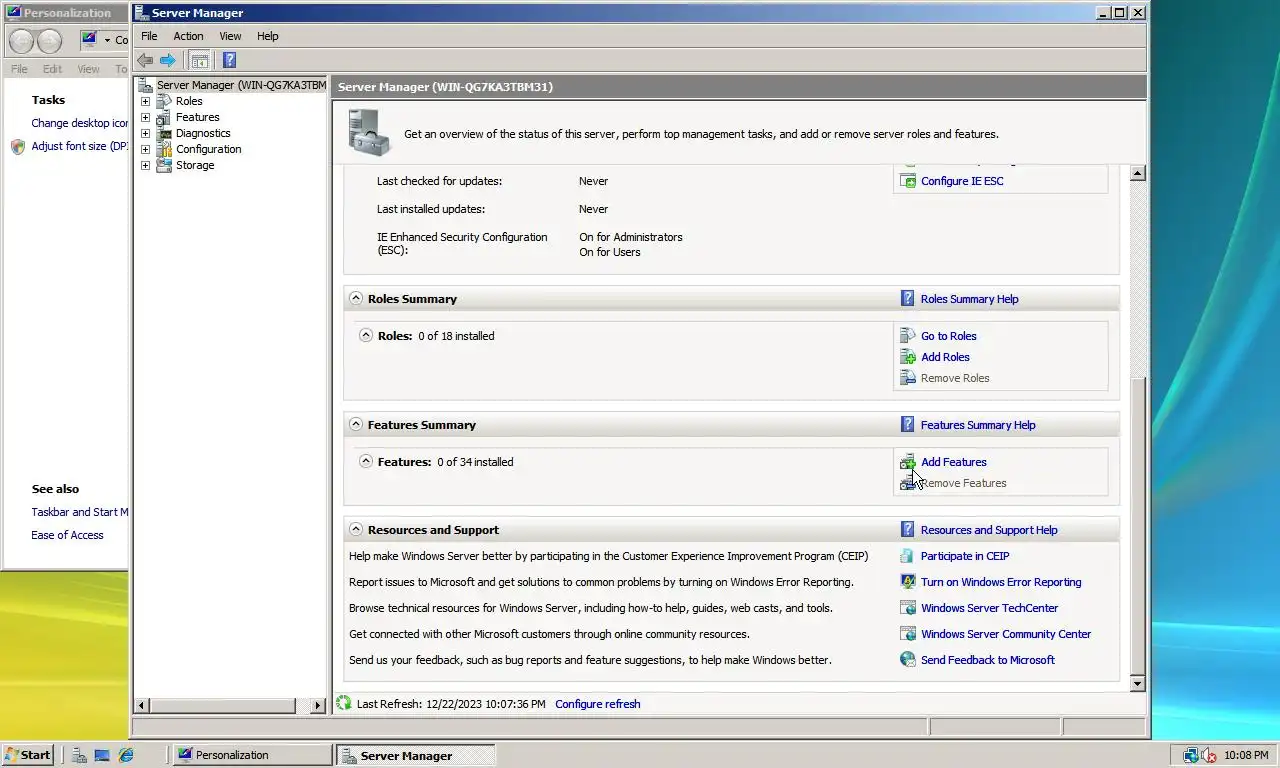The image size is (1280, 768).
Task: Click the Add Features link
Action: (953, 462)
